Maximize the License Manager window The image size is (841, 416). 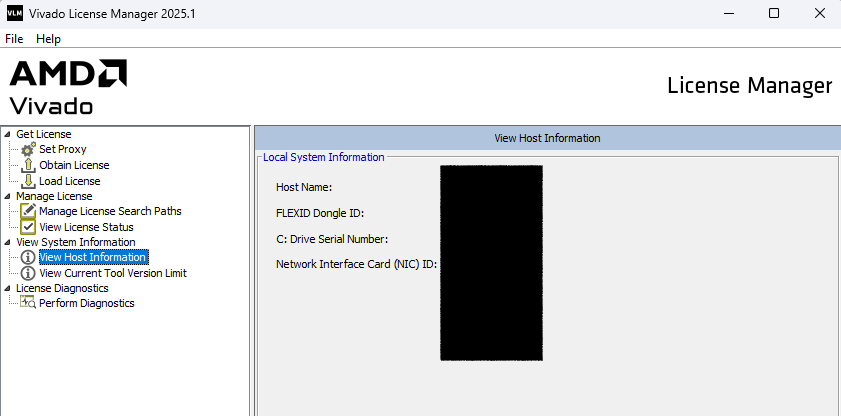pos(773,13)
